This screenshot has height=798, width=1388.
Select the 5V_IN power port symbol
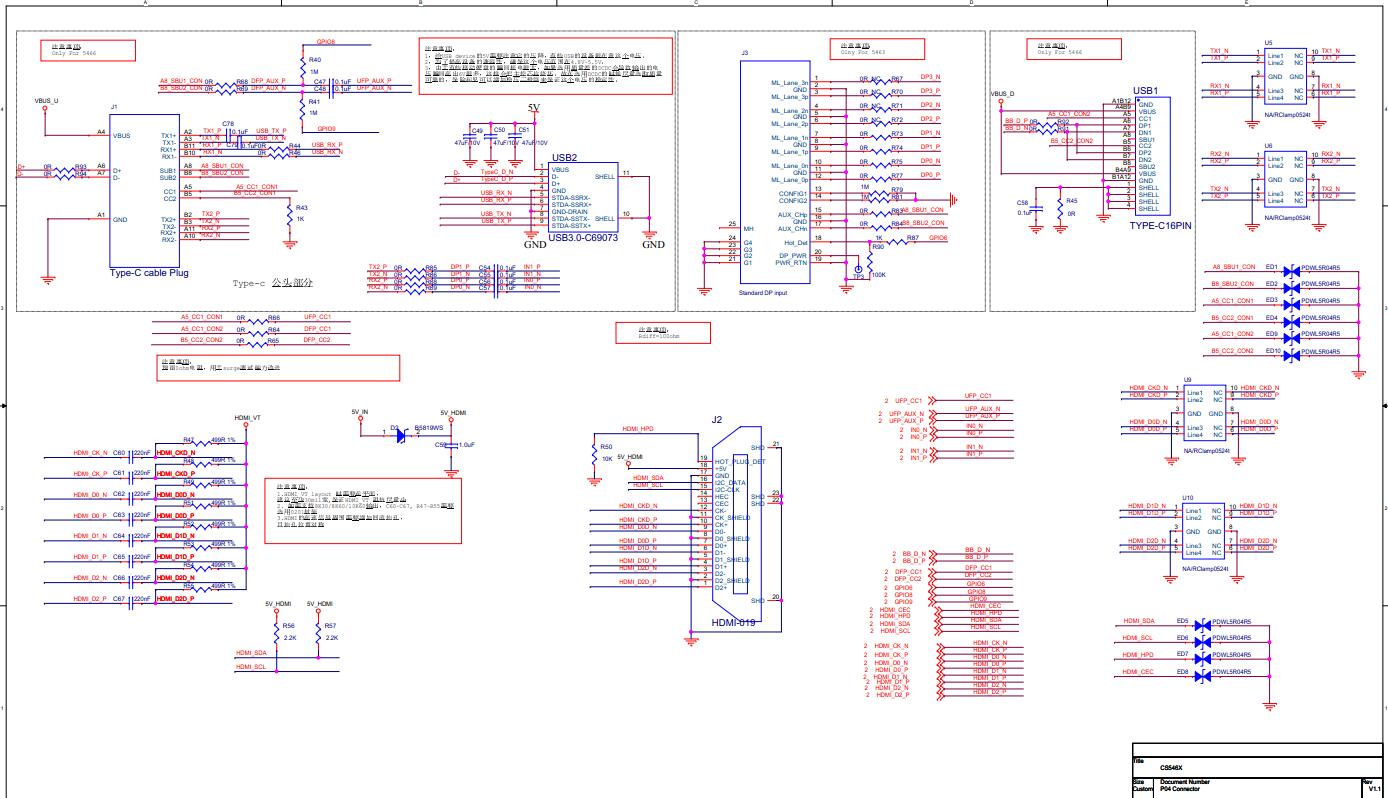(360, 419)
